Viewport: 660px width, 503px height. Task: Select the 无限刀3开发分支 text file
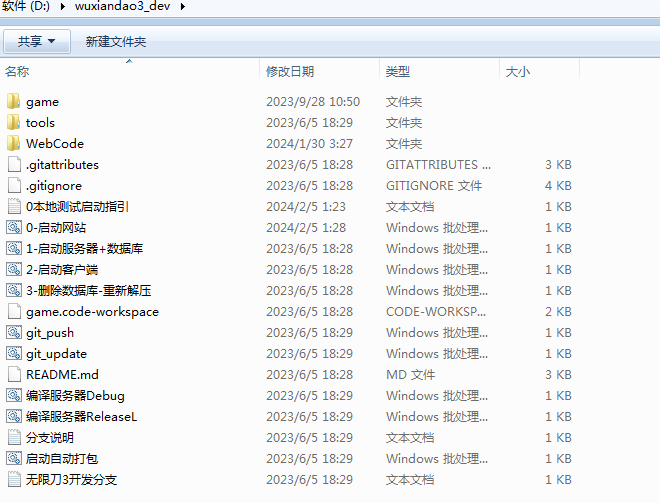(x=71, y=479)
